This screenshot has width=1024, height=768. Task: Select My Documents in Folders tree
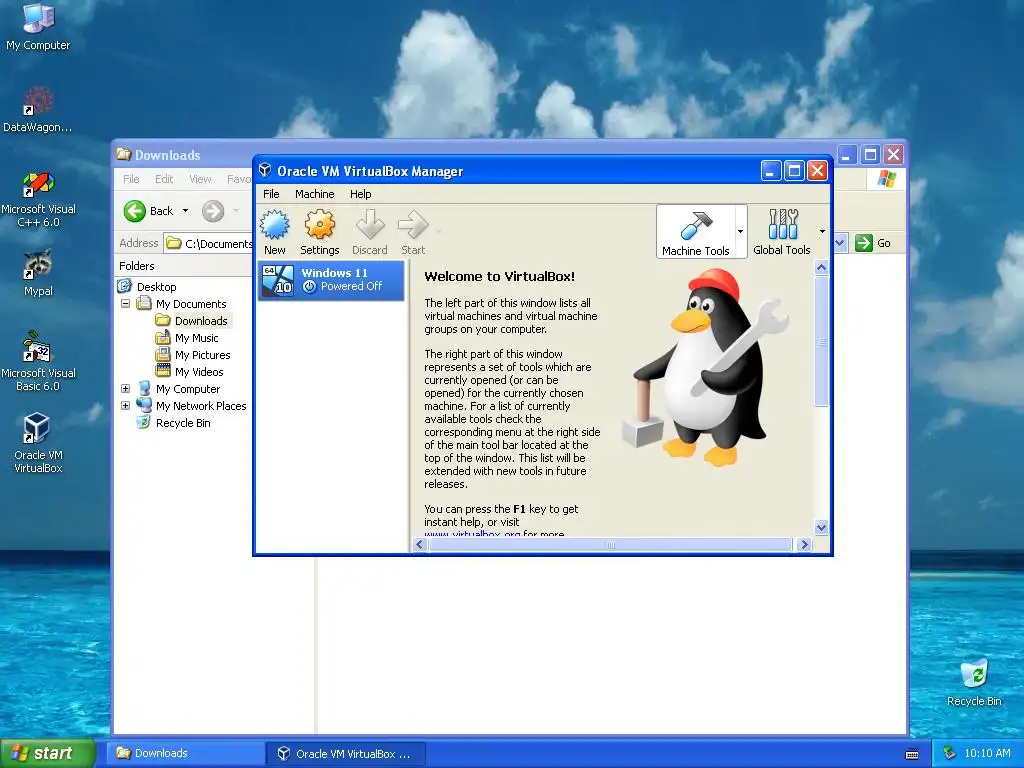click(x=191, y=304)
